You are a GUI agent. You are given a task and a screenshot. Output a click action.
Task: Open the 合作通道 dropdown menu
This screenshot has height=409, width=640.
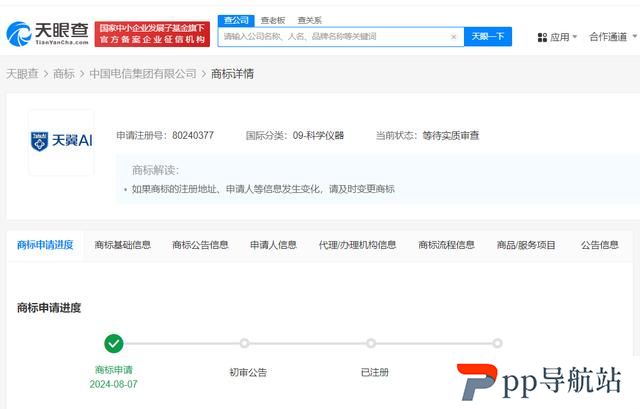tap(613, 37)
